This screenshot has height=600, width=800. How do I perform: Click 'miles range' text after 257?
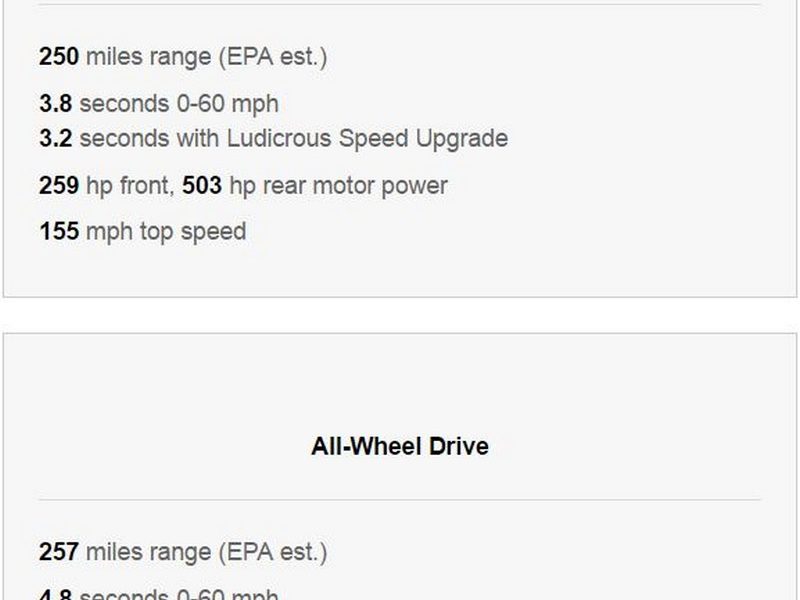pyautogui.click(x=148, y=552)
